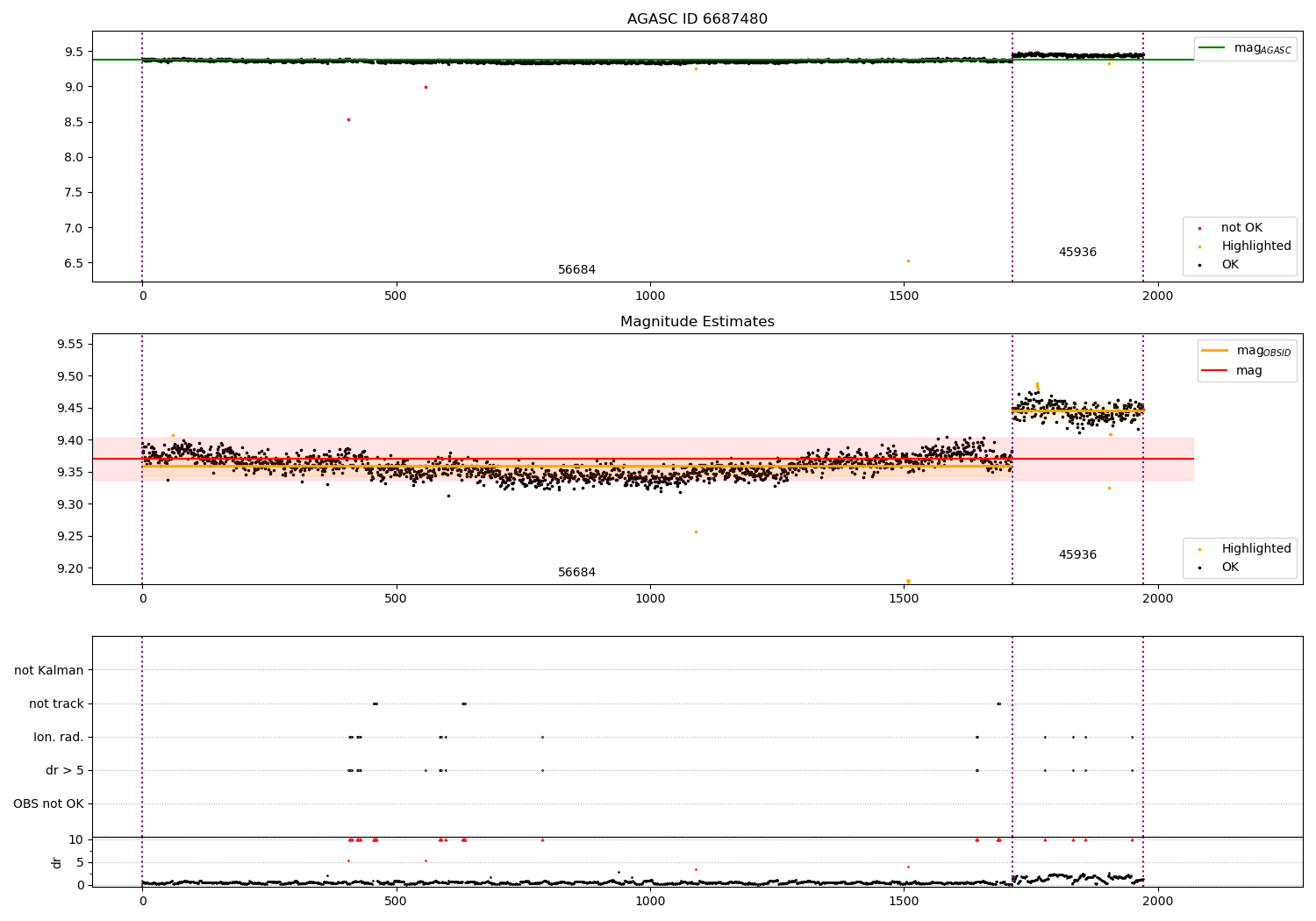Click the orange highlighted point at 6.5 in top plot

click(908, 261)
